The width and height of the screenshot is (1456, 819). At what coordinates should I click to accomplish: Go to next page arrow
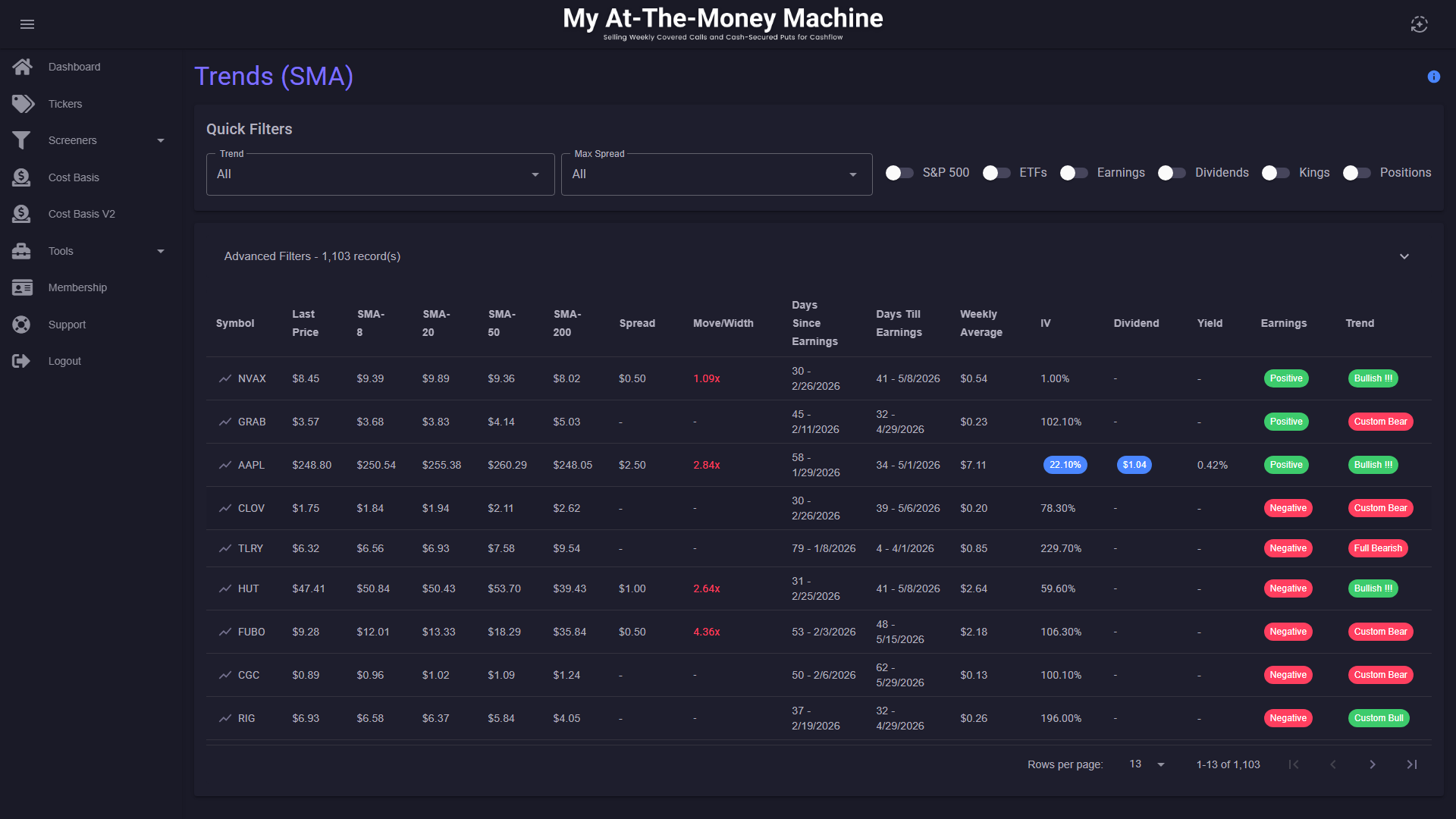coord(1372,764)
